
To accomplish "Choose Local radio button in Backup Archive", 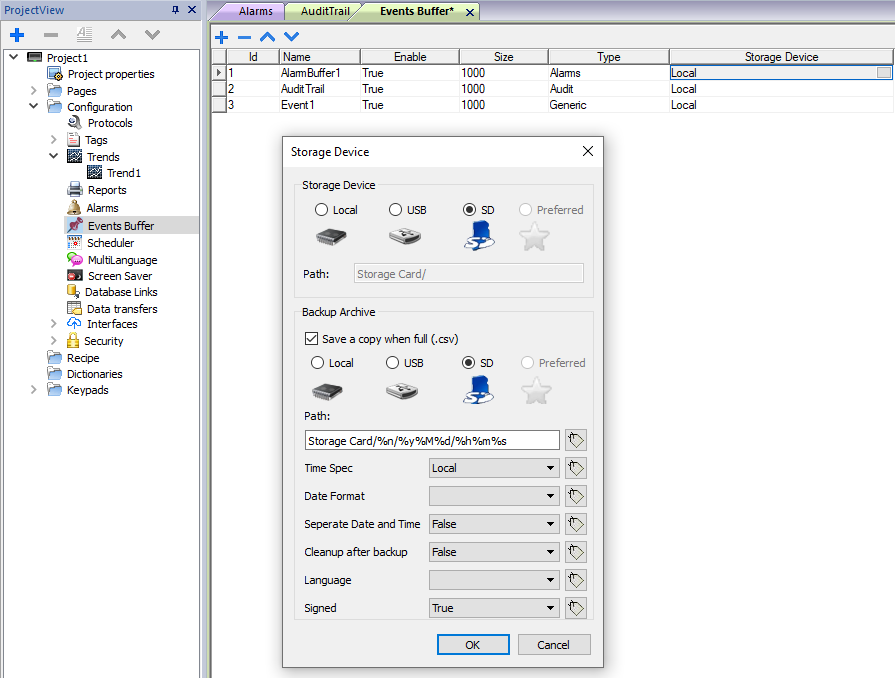I will pos(318,363).
